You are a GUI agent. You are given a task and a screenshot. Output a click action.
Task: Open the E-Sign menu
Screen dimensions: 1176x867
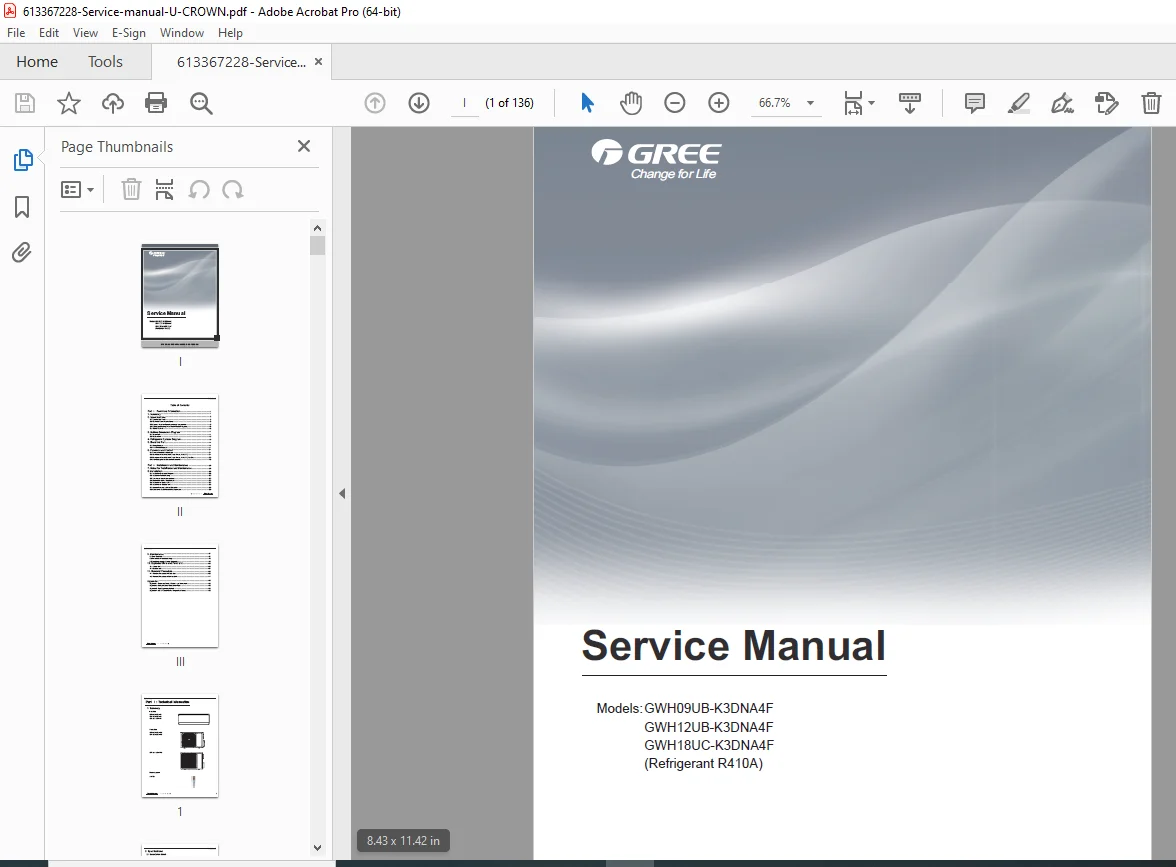128,33
